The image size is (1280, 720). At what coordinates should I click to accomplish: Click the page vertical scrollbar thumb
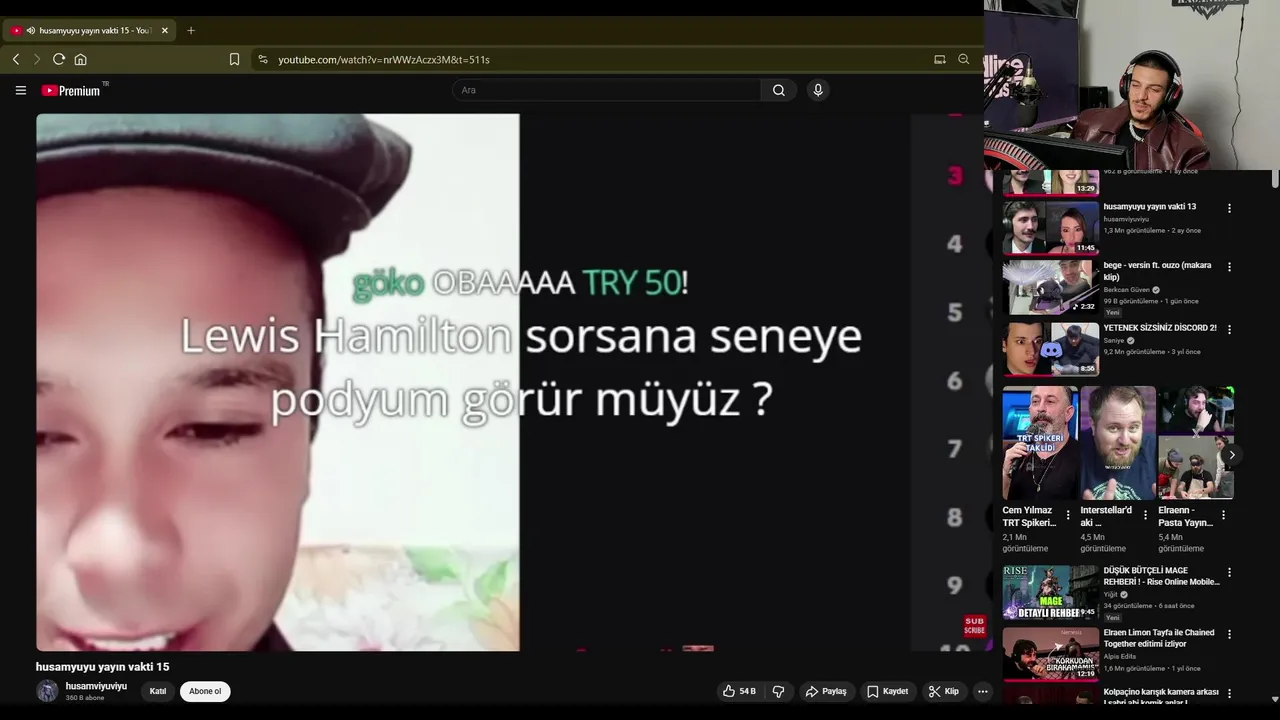[1274, 178]
